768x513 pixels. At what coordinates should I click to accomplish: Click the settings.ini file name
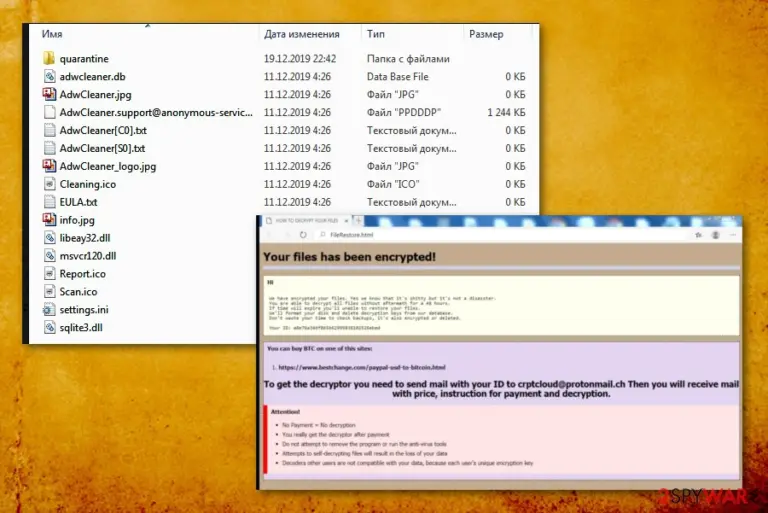(84, 310)
